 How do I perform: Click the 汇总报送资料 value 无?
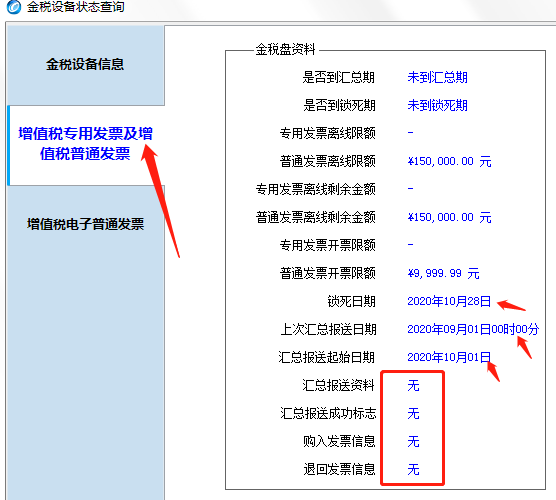point(413,385)
